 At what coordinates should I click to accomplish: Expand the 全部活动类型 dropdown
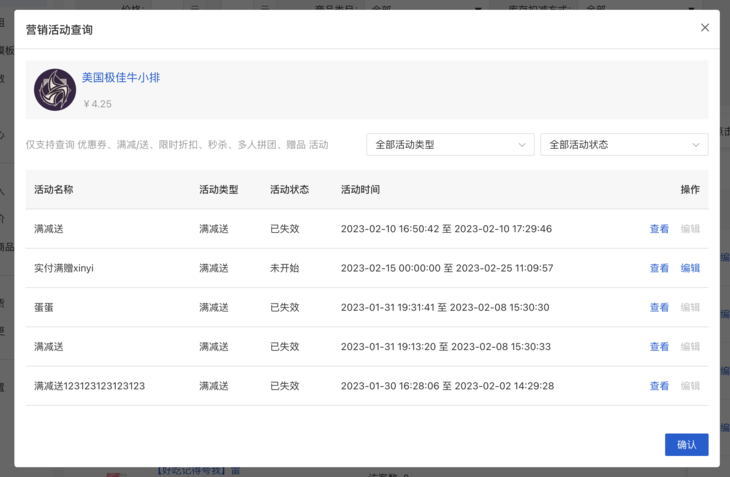[x=449, y=145]
